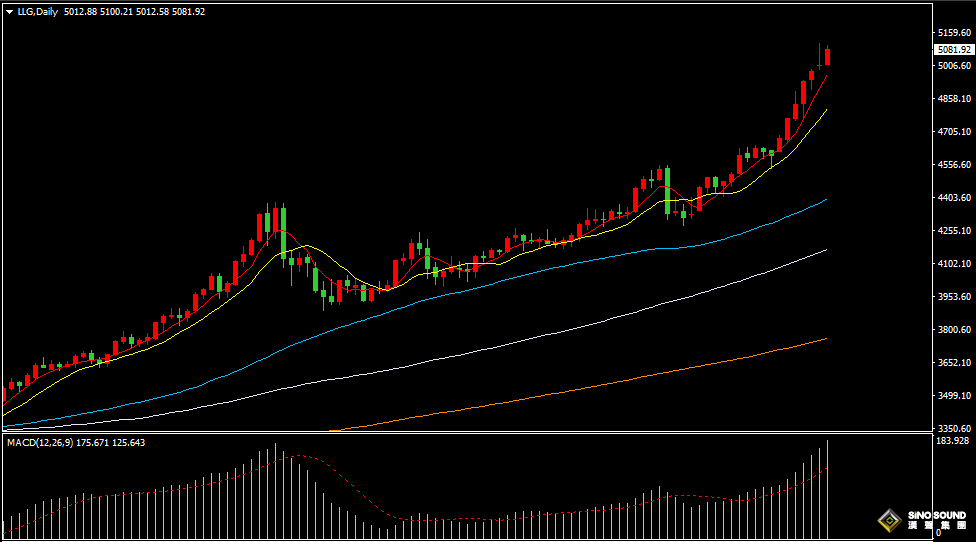Click the 3800.60 price axis label

[952, 330]
